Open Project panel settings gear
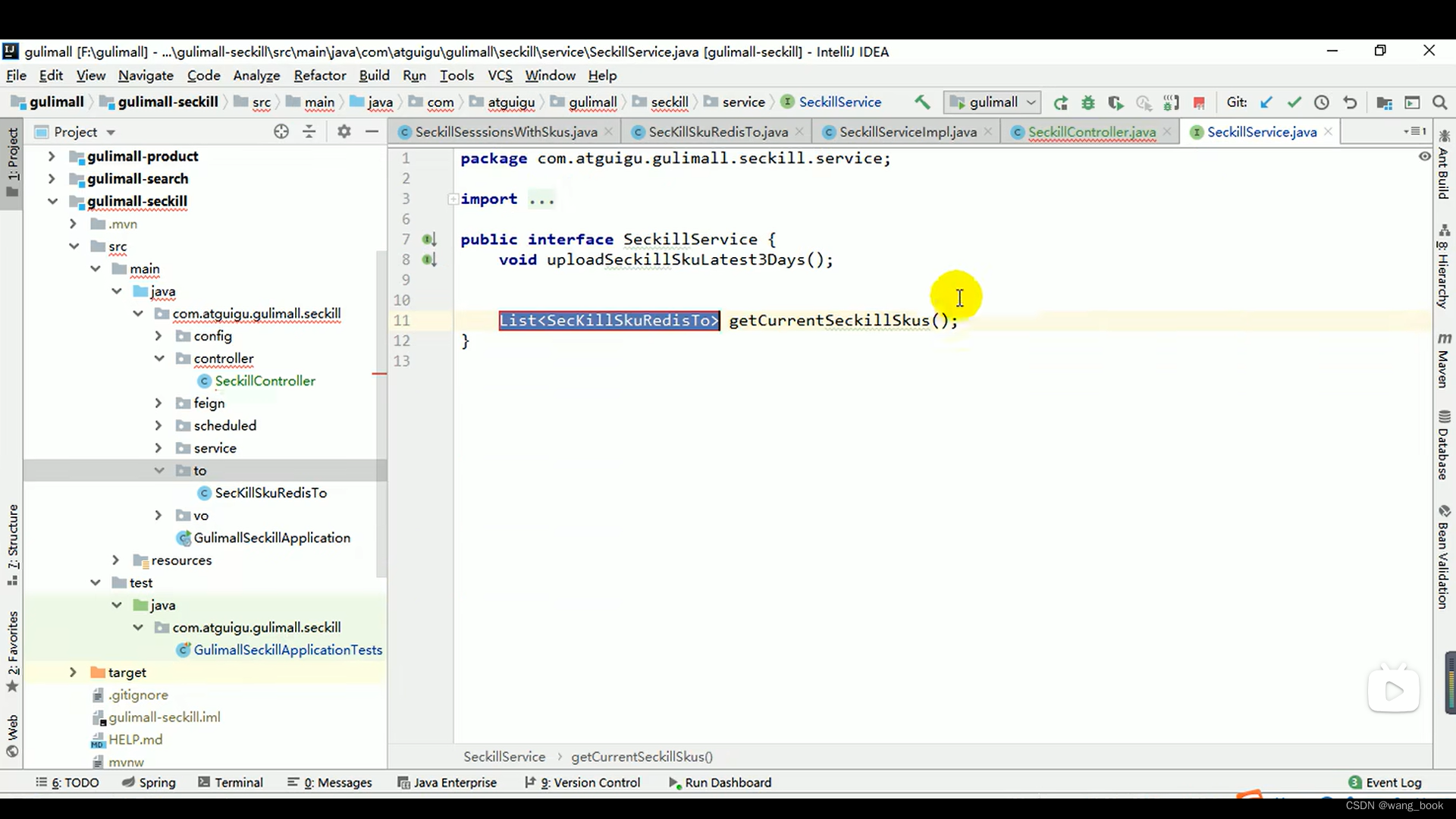The width and height of the screenshot is (1456, 819). click(344, 131)
